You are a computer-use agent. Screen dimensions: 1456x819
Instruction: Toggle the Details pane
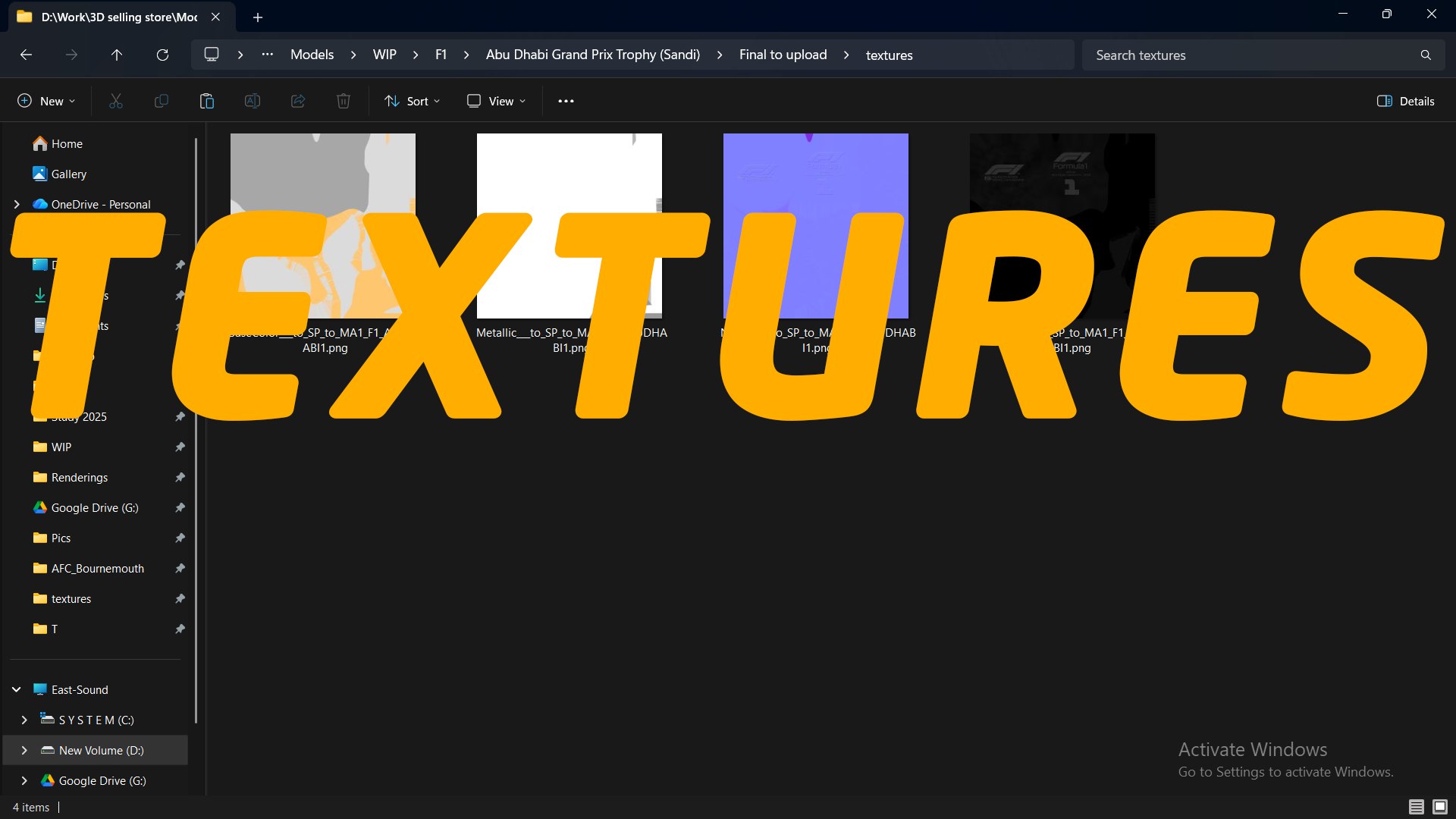(x=1406, y=101)
